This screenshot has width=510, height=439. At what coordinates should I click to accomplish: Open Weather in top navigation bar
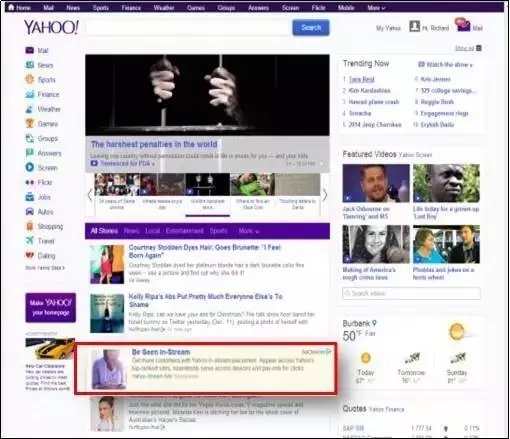[164, 8]
